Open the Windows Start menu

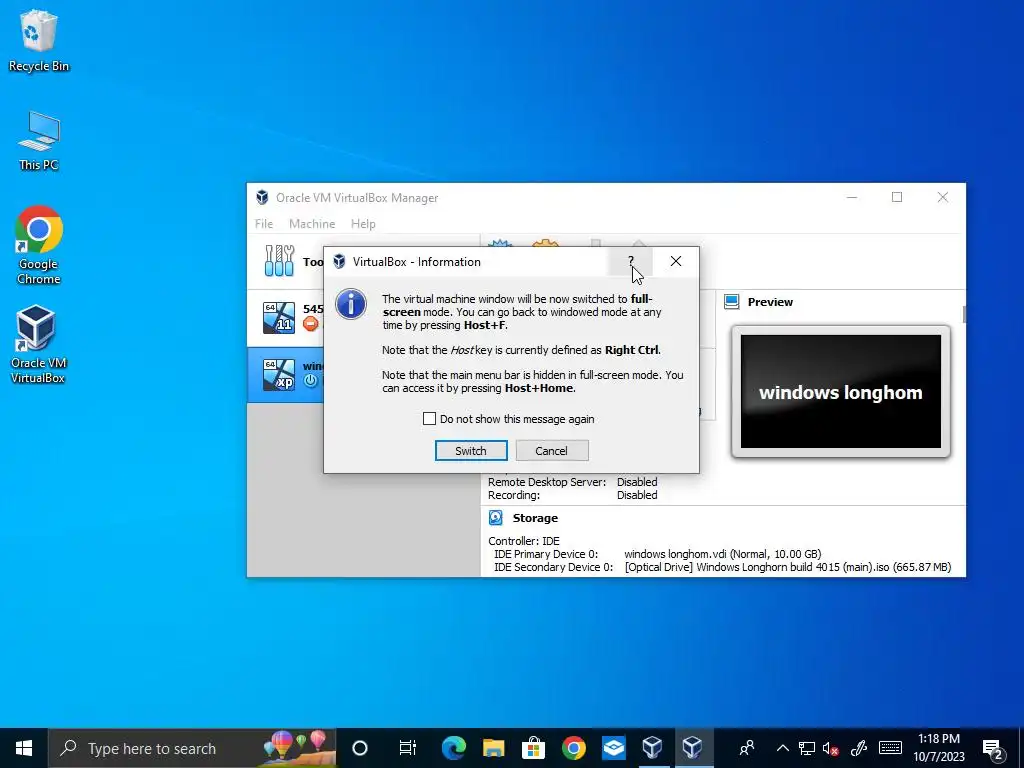[x=24, y=748]
